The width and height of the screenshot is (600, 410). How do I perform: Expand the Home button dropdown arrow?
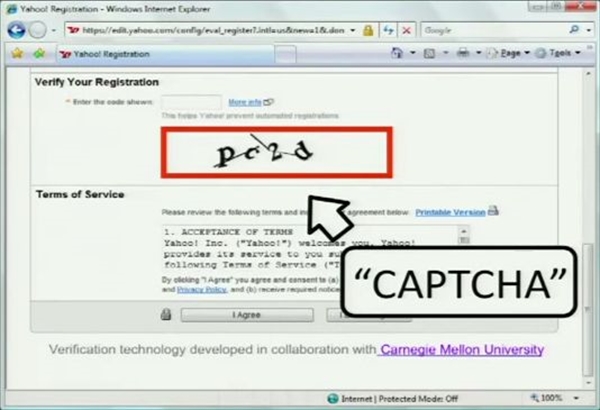tap(412, 53)
